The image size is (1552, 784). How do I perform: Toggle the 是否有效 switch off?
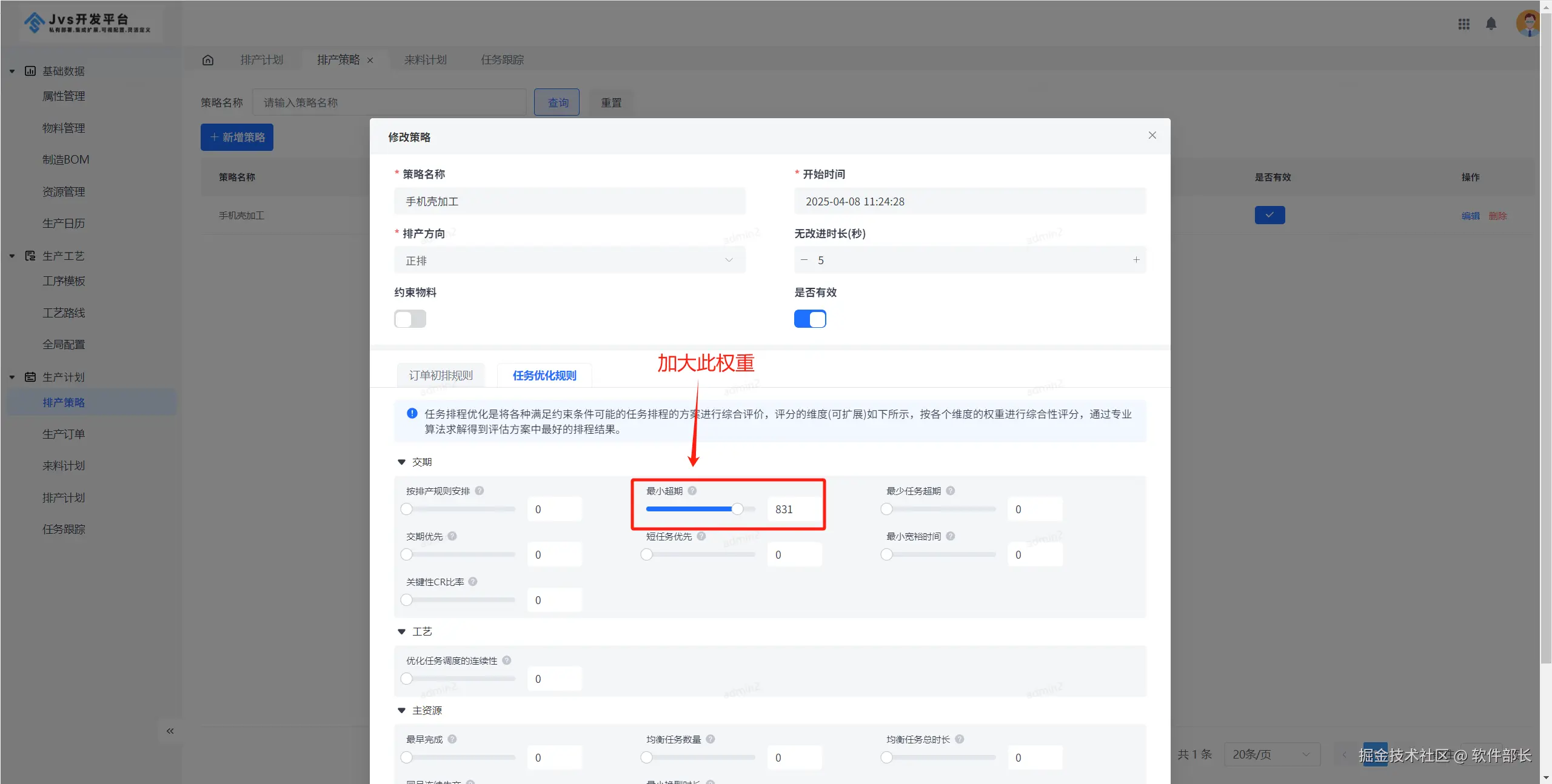810,319
